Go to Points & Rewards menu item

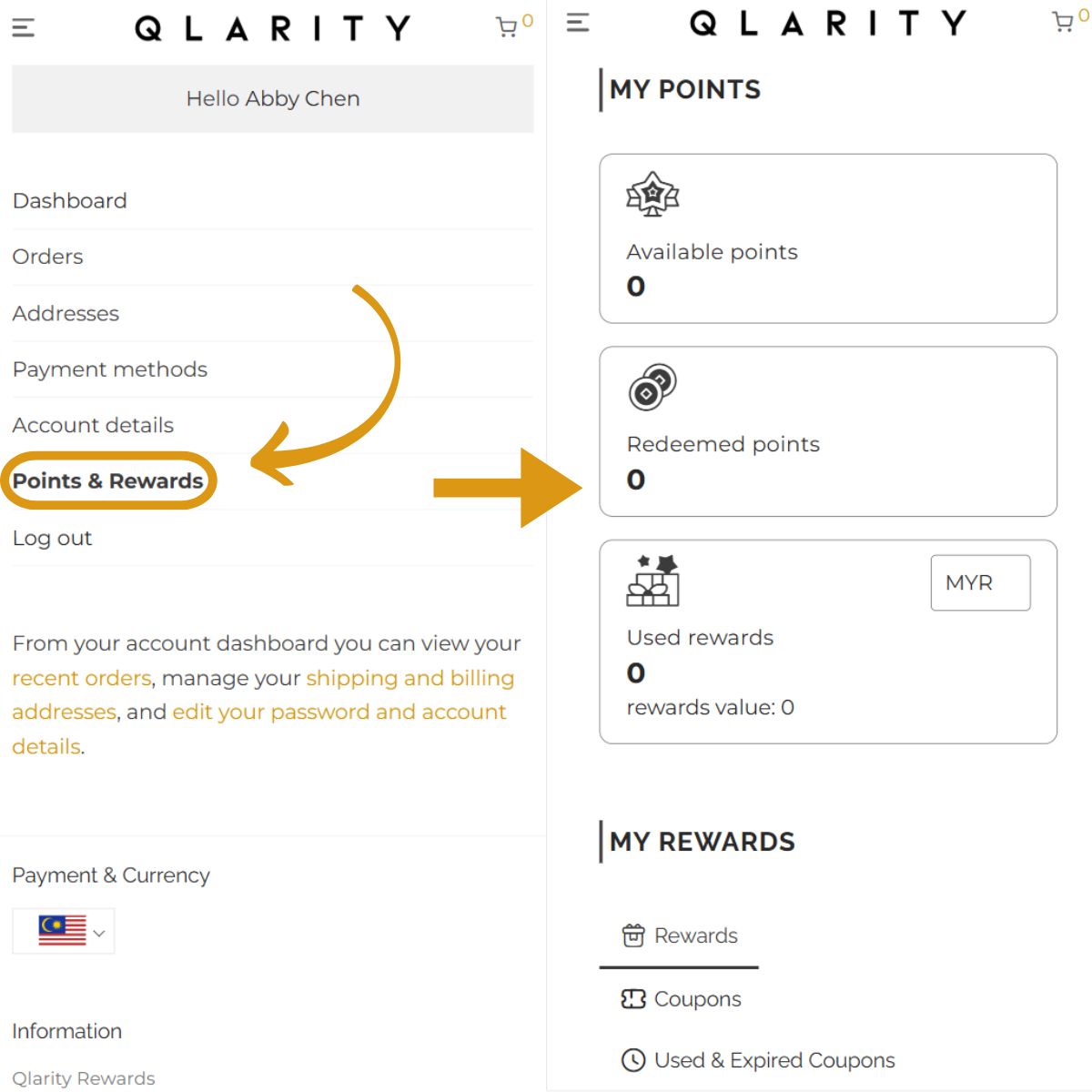107,480
